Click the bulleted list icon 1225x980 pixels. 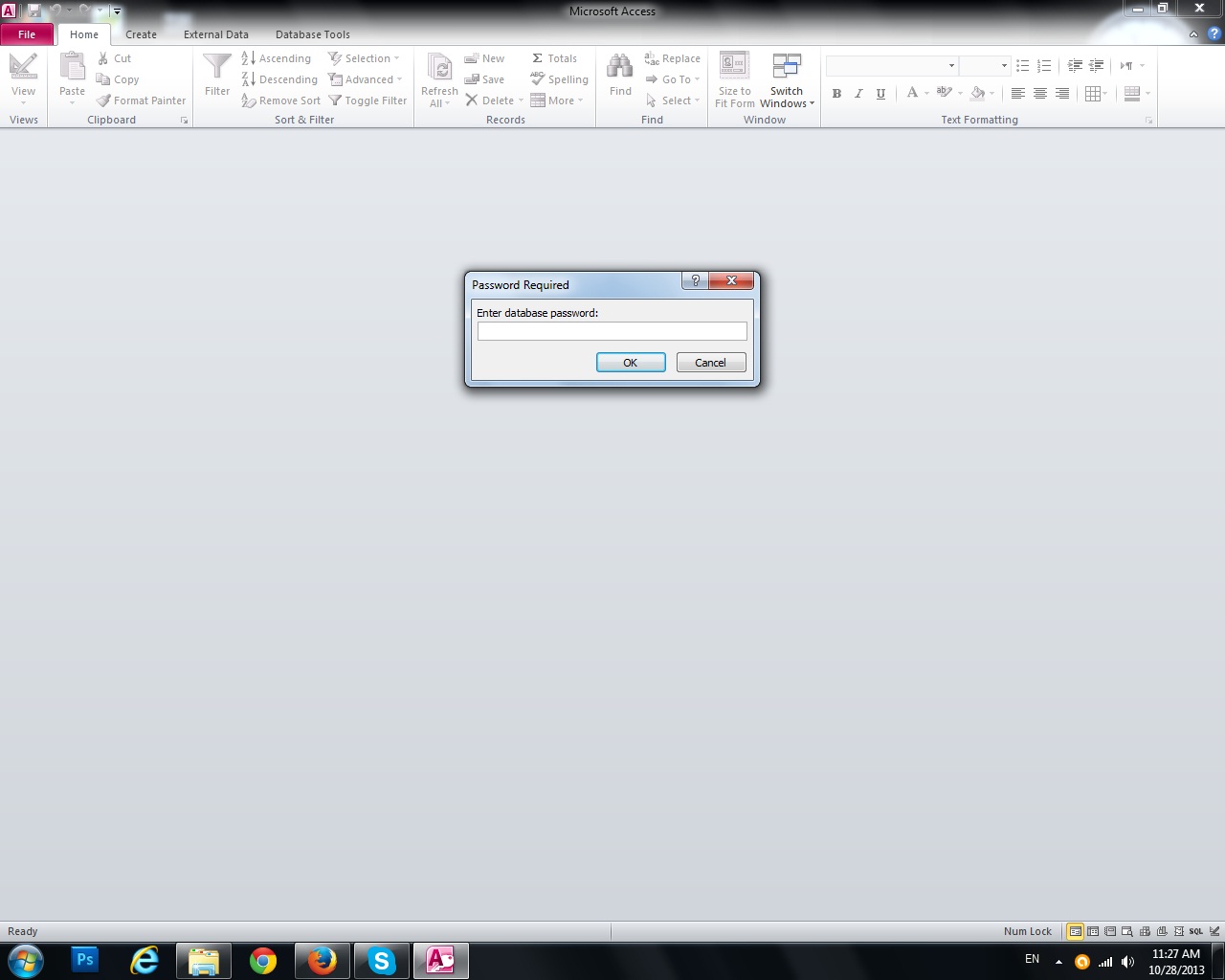click(x=1022, y=66)
